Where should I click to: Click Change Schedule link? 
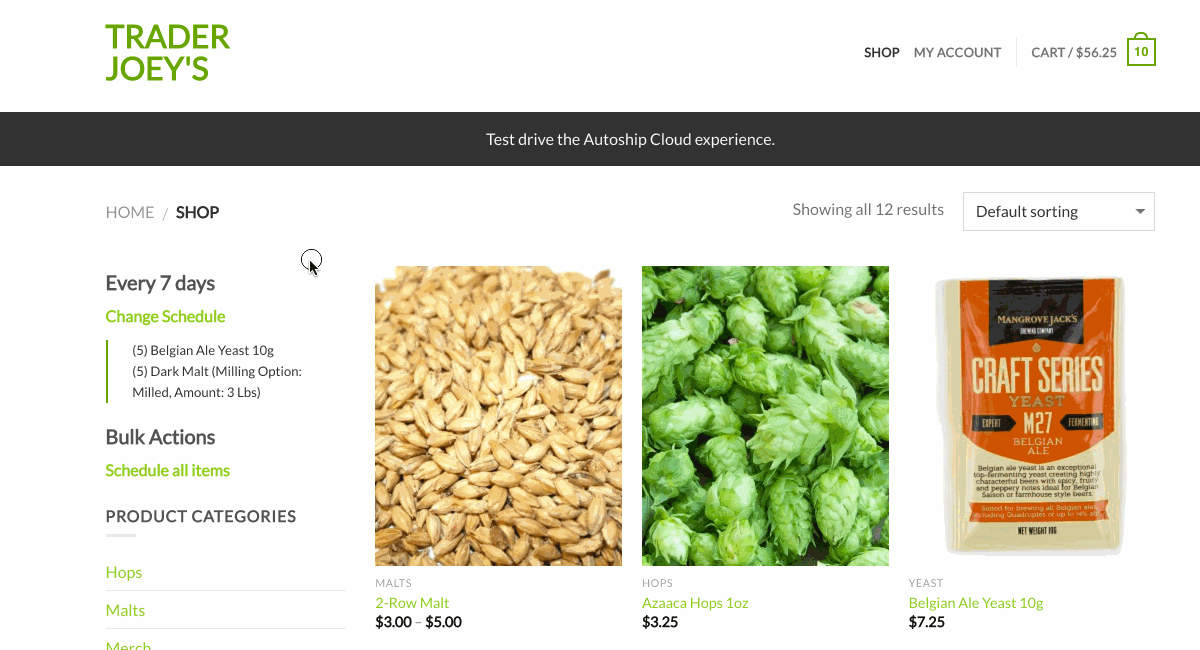tap(165, 316)
